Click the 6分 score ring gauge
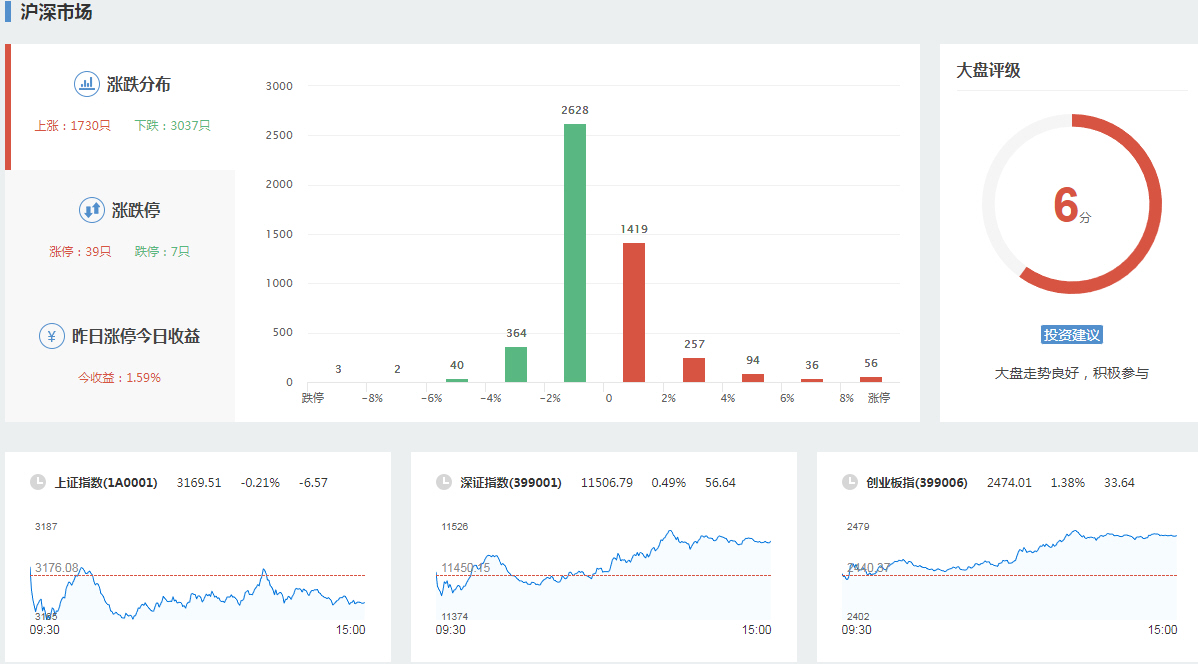Screen dimensions: 1198x664 tap(1071, 205)
